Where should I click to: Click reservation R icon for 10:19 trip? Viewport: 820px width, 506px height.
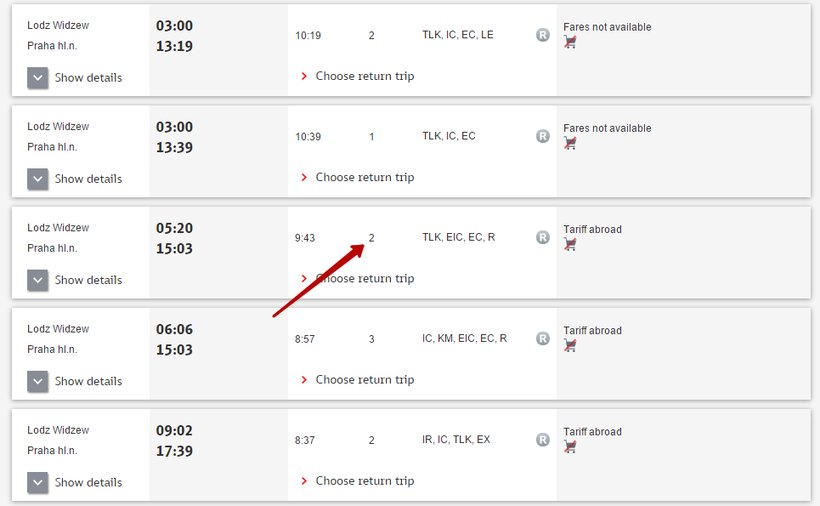tap(543, 35)
